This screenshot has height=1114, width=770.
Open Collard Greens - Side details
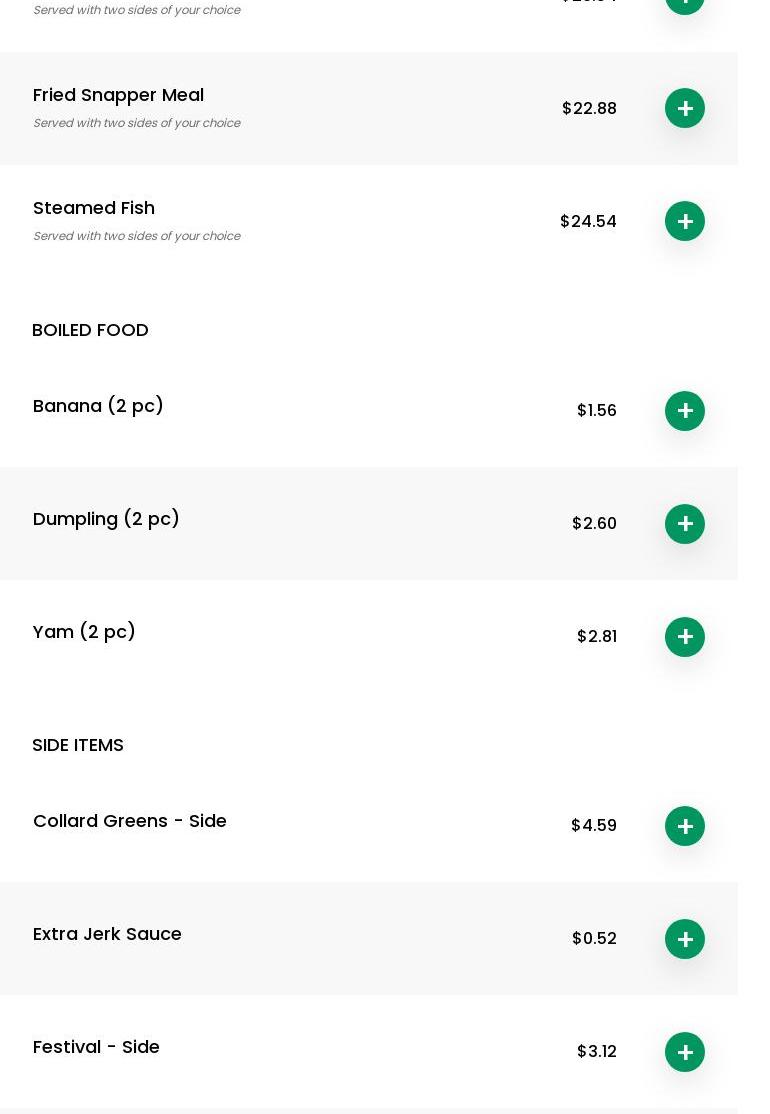tap(130, 821)
